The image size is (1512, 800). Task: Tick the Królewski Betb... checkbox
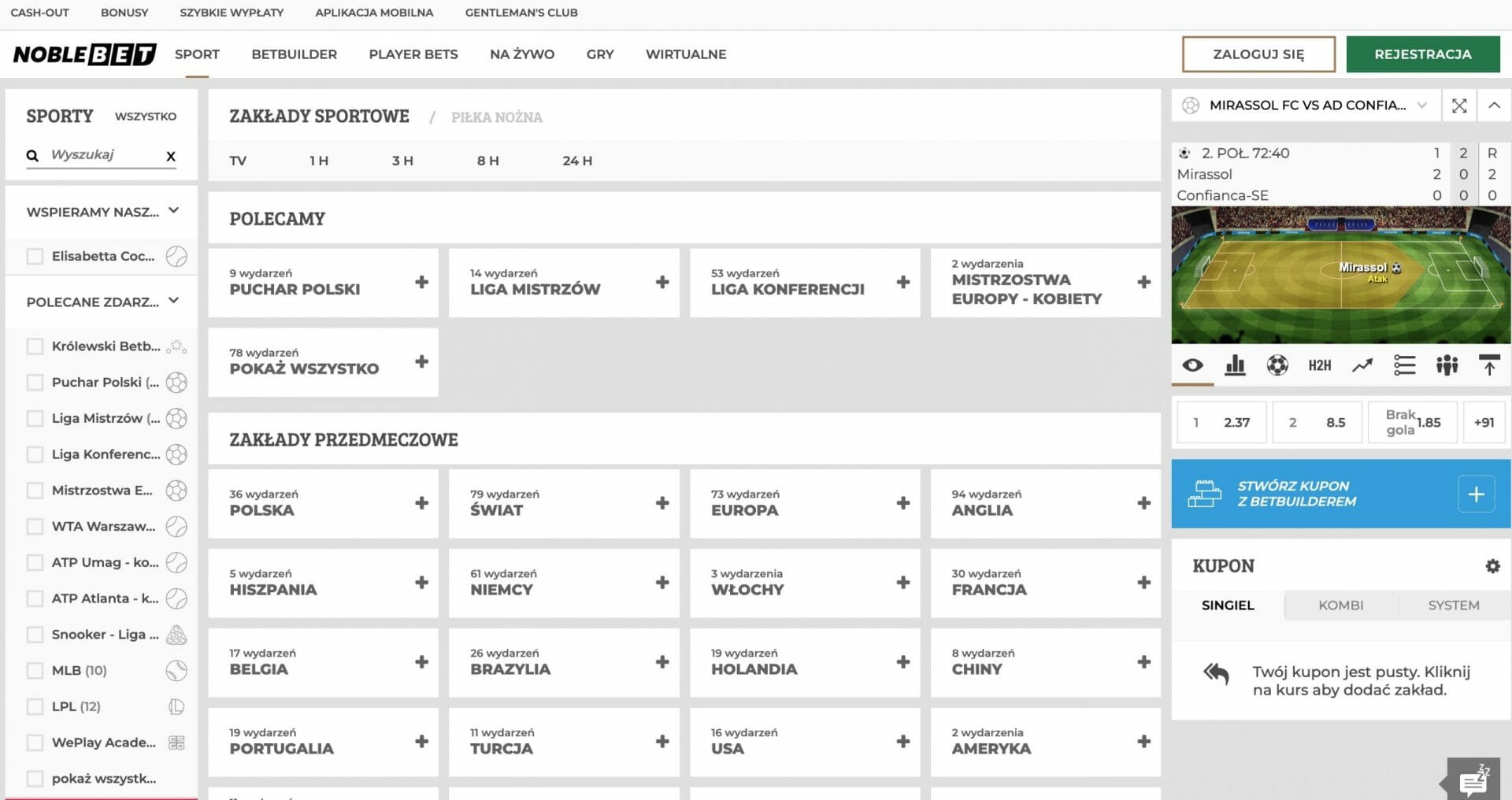coord(35,346)
